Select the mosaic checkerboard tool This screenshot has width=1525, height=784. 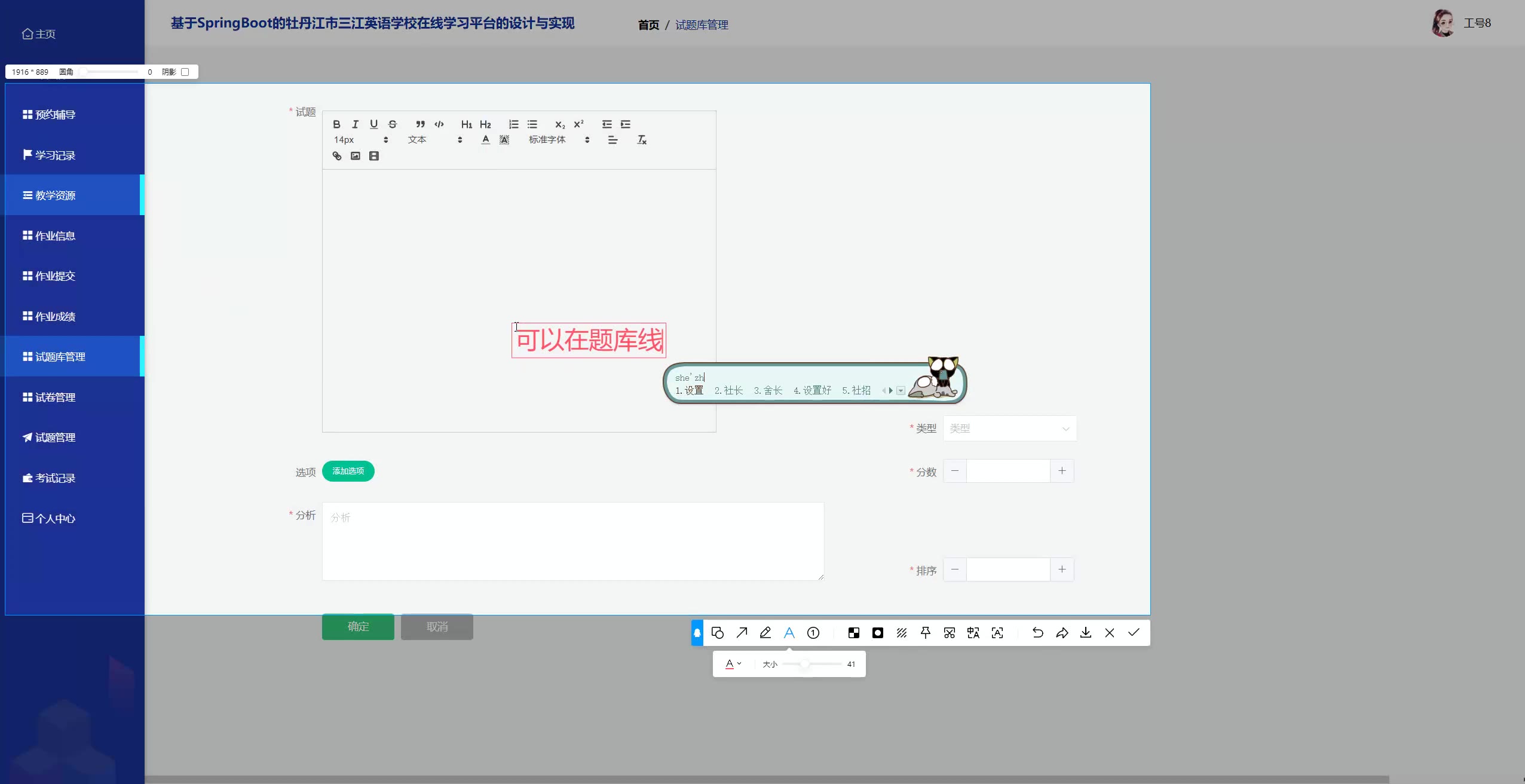[853, 633]
